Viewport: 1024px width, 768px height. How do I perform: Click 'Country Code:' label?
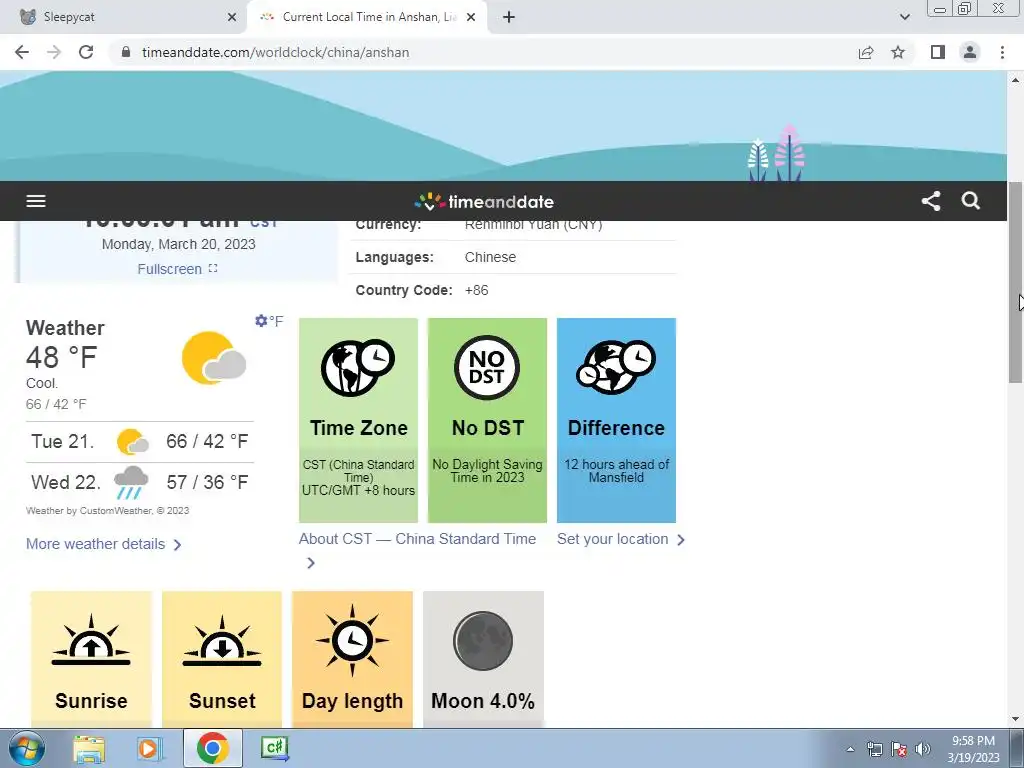[404, 290]
